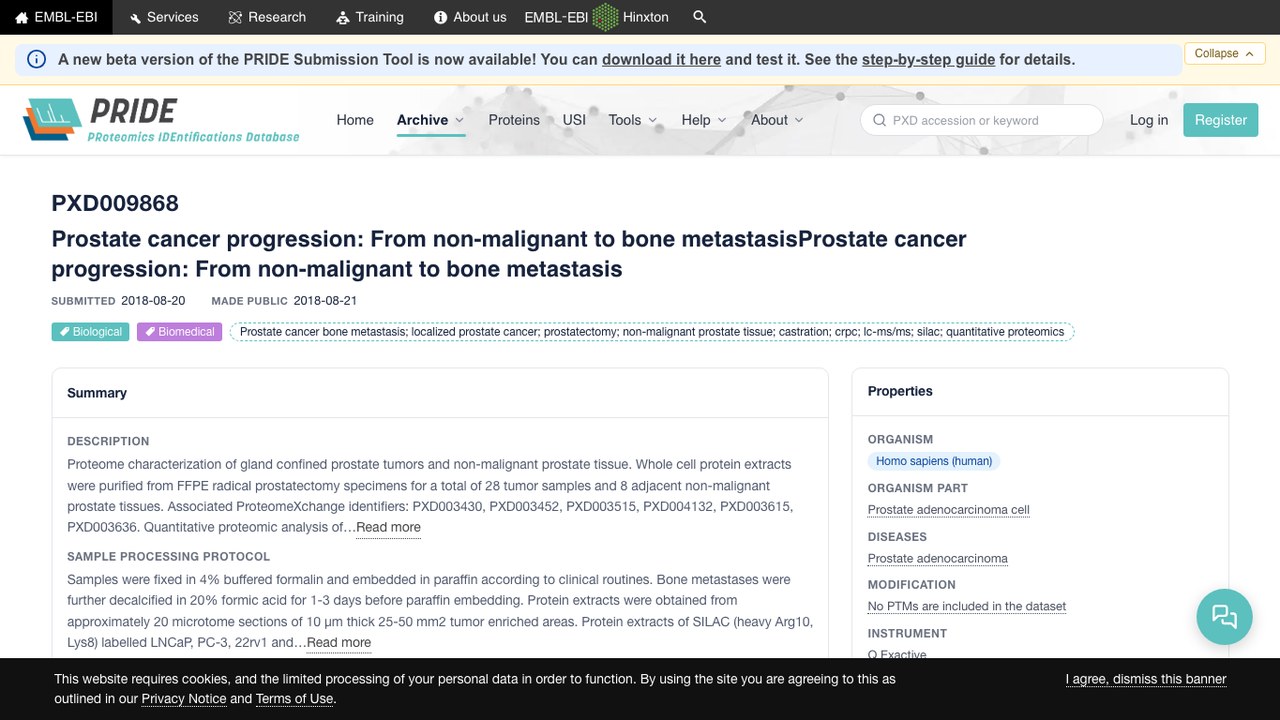Click 'No PTMs are included' modification link
1280x720 pixels.
tap(967, 606)
